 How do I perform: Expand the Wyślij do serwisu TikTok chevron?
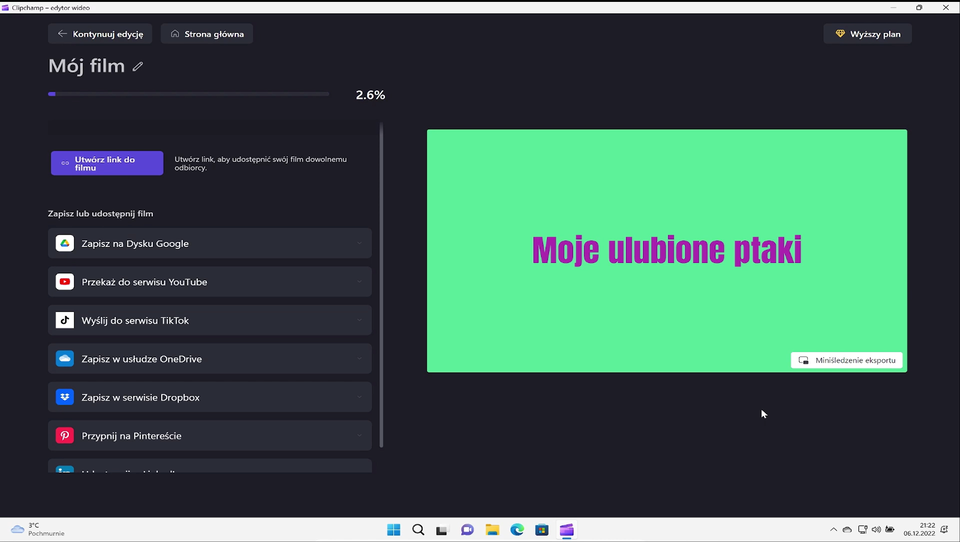click(x=359, y=321)
